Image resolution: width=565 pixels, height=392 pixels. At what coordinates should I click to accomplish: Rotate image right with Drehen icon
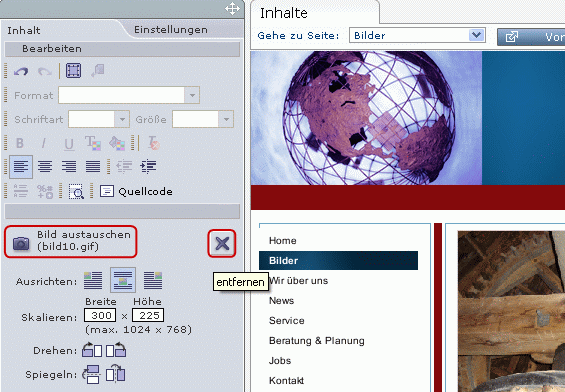pos(116,350)
